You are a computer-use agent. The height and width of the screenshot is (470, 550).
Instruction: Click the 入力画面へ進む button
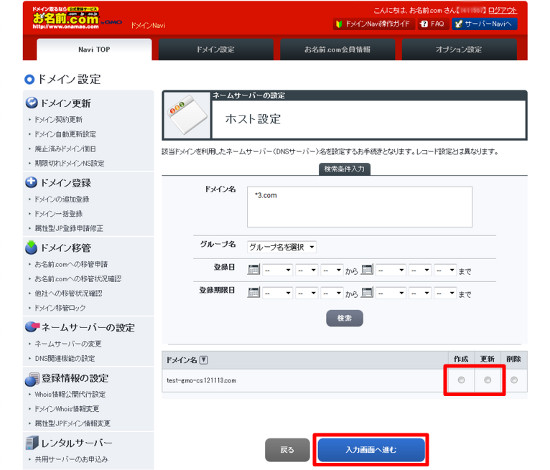pos(371,450)
